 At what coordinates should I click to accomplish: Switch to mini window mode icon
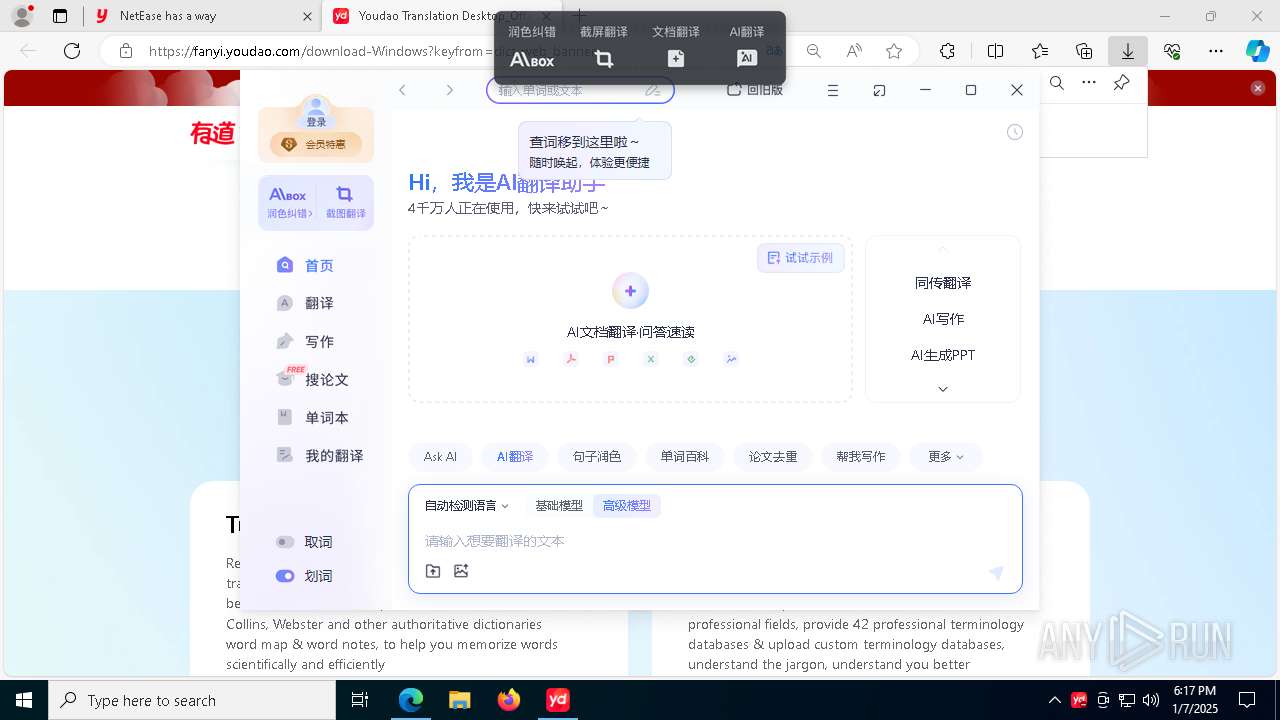(x=879, y=90)
